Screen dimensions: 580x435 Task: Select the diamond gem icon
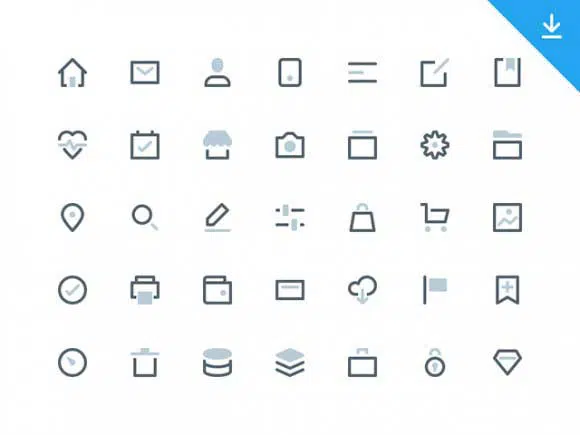pos(508,362)
